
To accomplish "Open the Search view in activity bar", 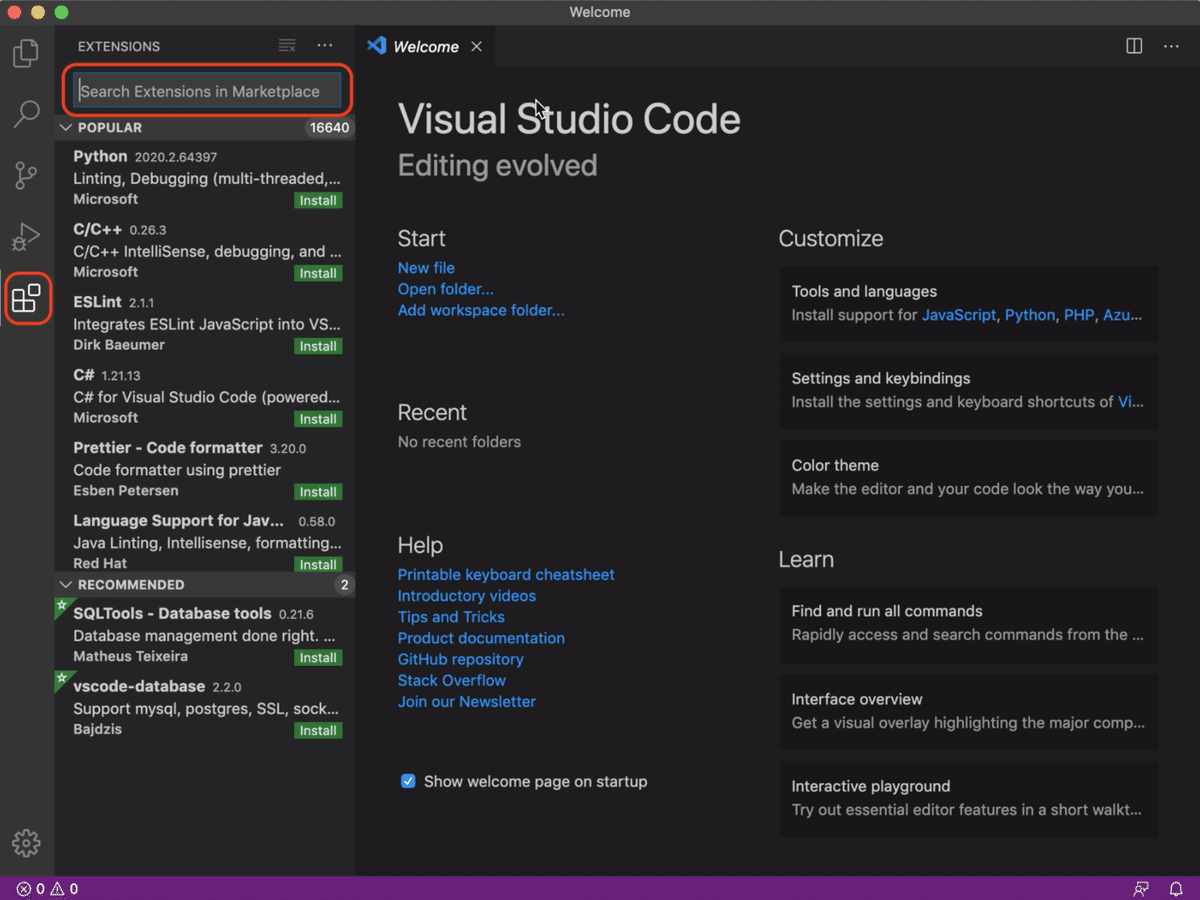I will (x=26, y=114).
